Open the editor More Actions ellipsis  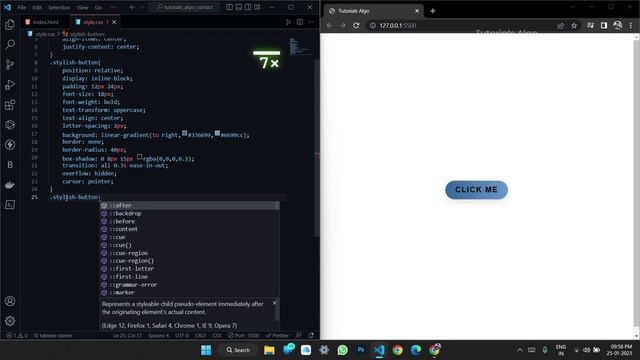click(x=311, y=22)
